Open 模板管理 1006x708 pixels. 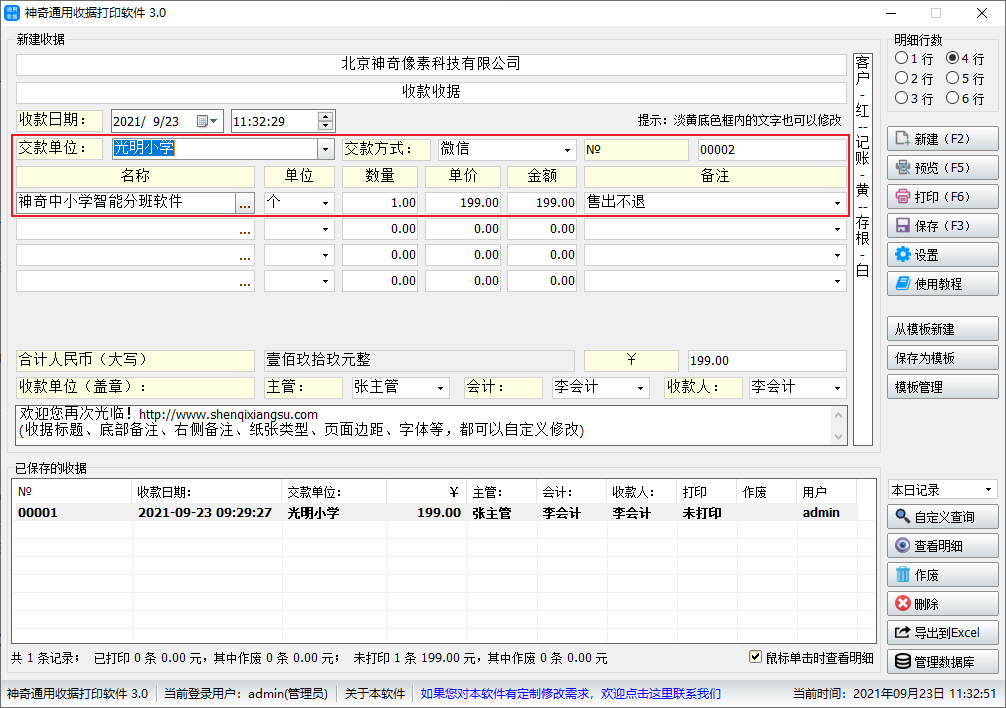(942, 387)
